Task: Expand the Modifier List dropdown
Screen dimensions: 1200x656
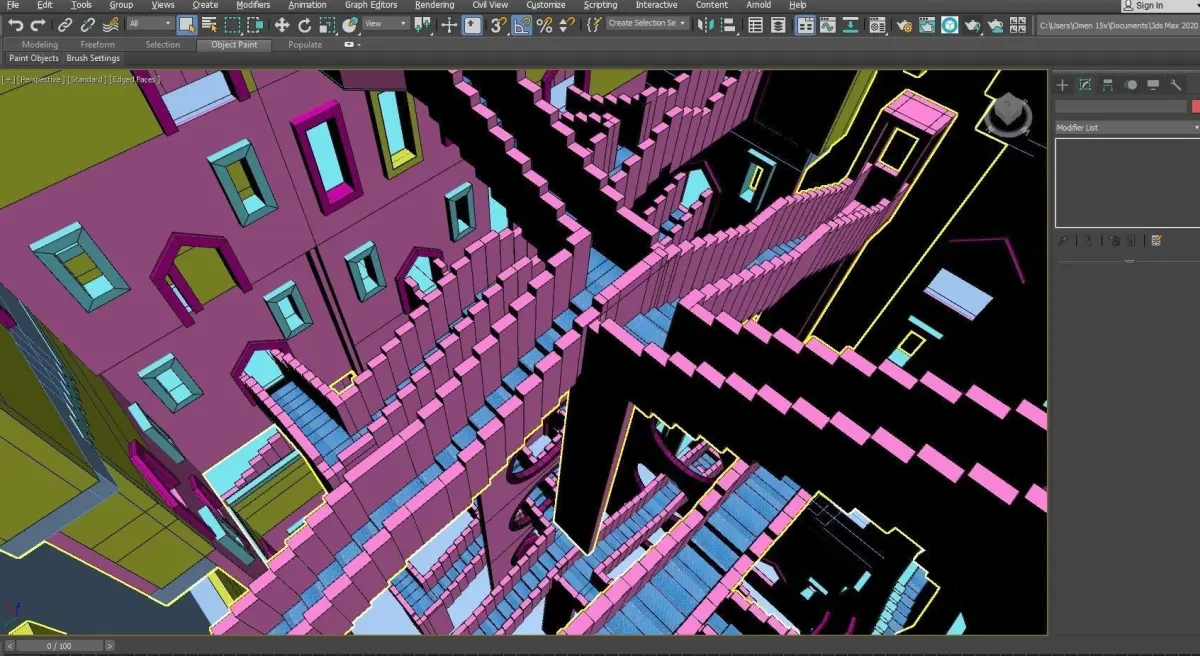Action: 1127,128
